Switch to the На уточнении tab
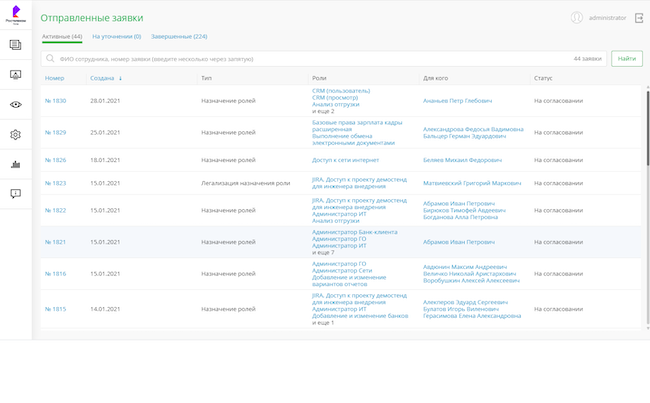Image resolution: width=650 pixels, height=403 pixels. click(x=116, y=36)
